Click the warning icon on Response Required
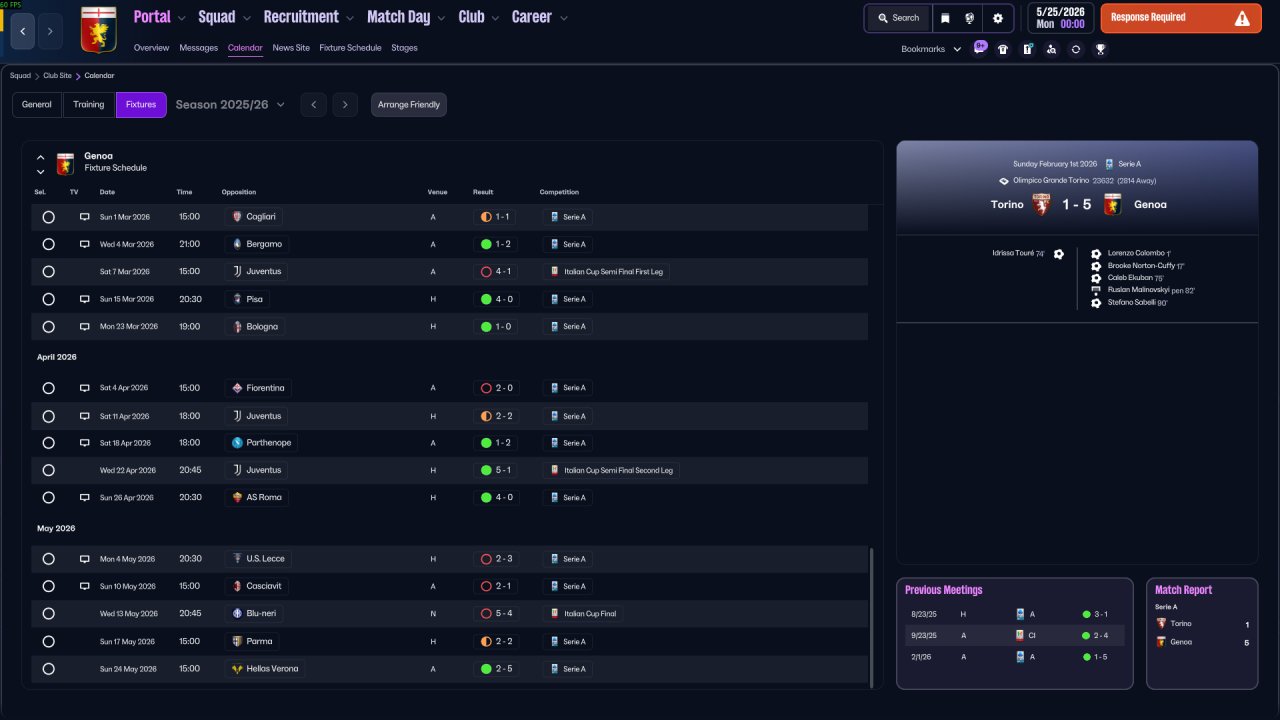Screen dimensions: 1280x720 tap(1242, 18)
